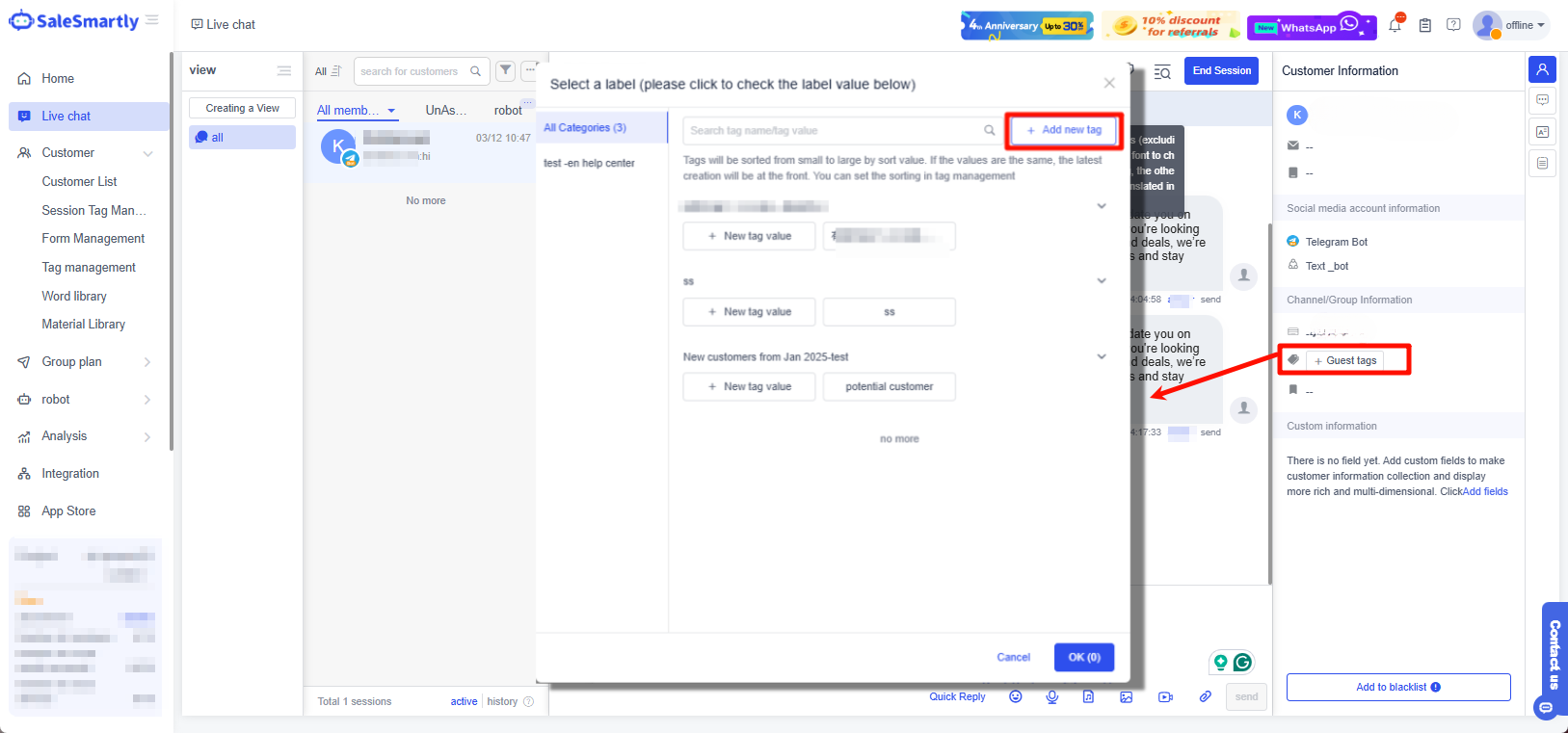The image size is (1568, 733).
Task: Open the help question mark icon
Action: point(1453,25)
